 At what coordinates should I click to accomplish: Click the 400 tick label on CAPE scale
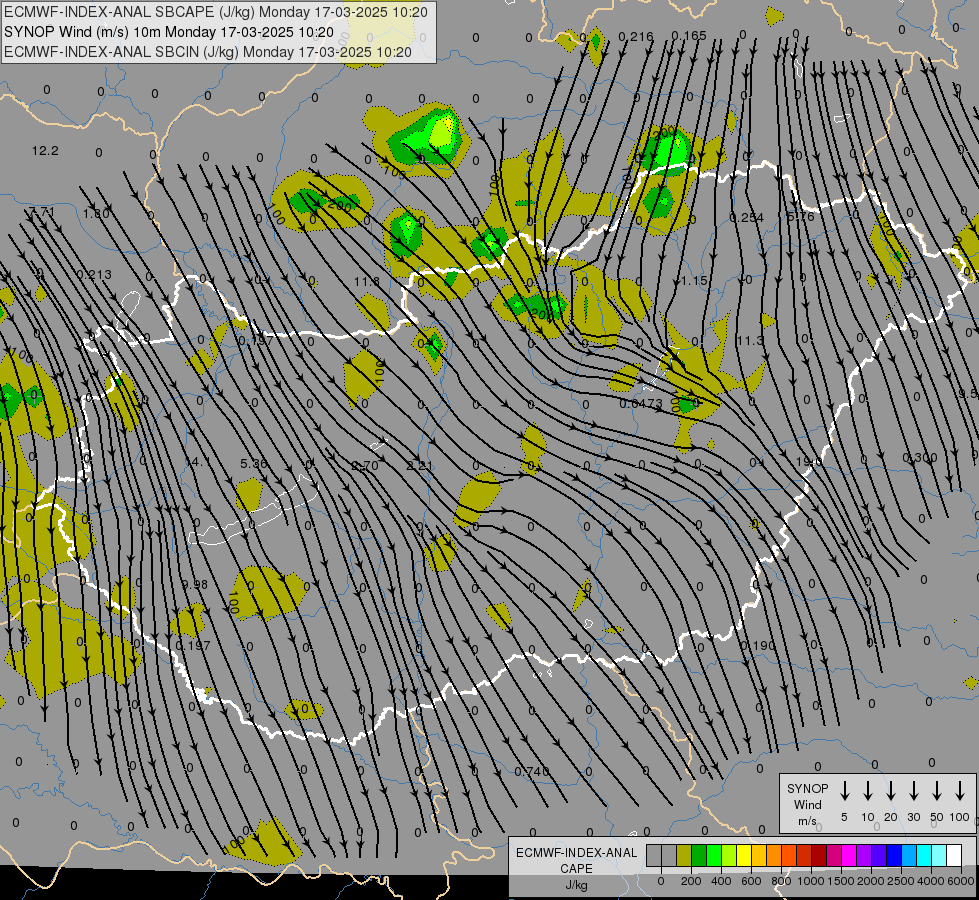[x=721, y=881]
